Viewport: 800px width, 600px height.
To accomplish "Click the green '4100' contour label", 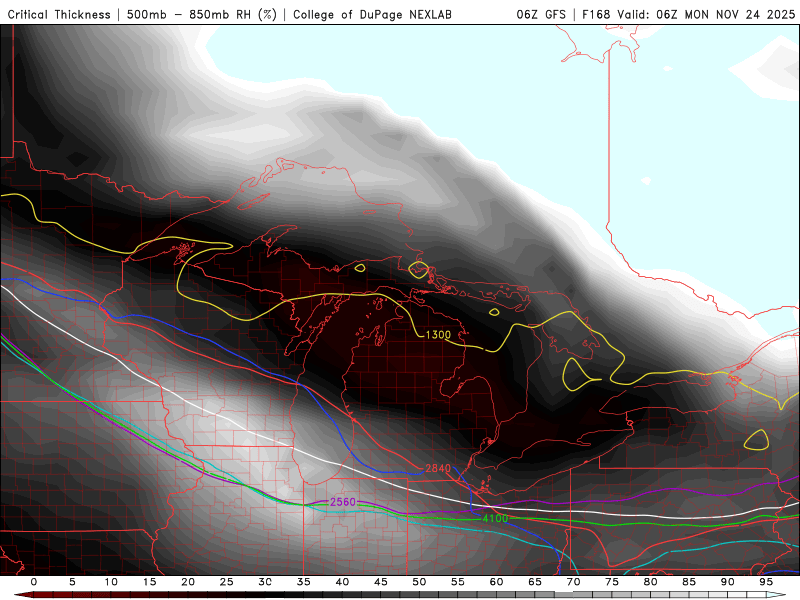I will 495,518.
